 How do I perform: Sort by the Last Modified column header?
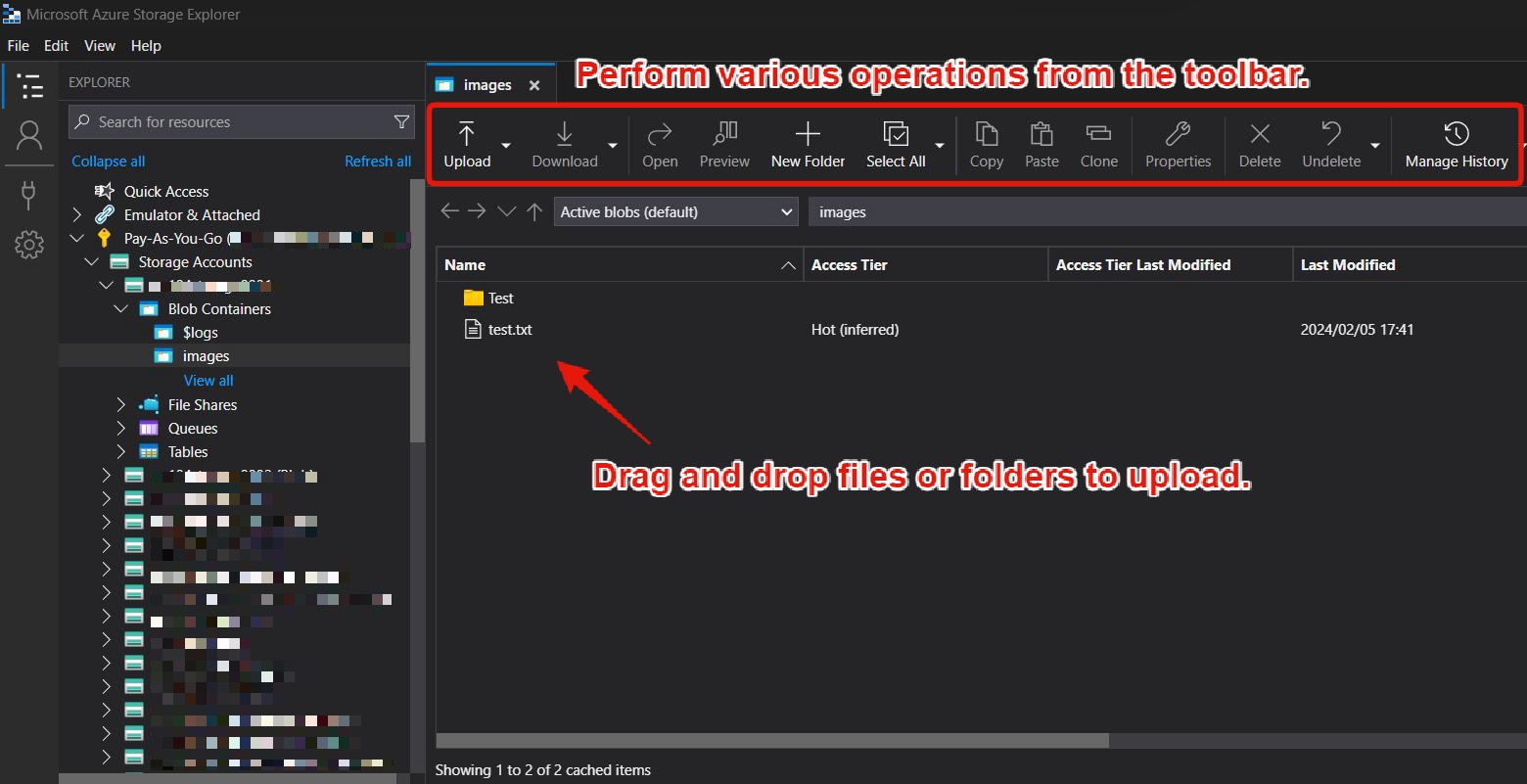(x=1410, y=264)
